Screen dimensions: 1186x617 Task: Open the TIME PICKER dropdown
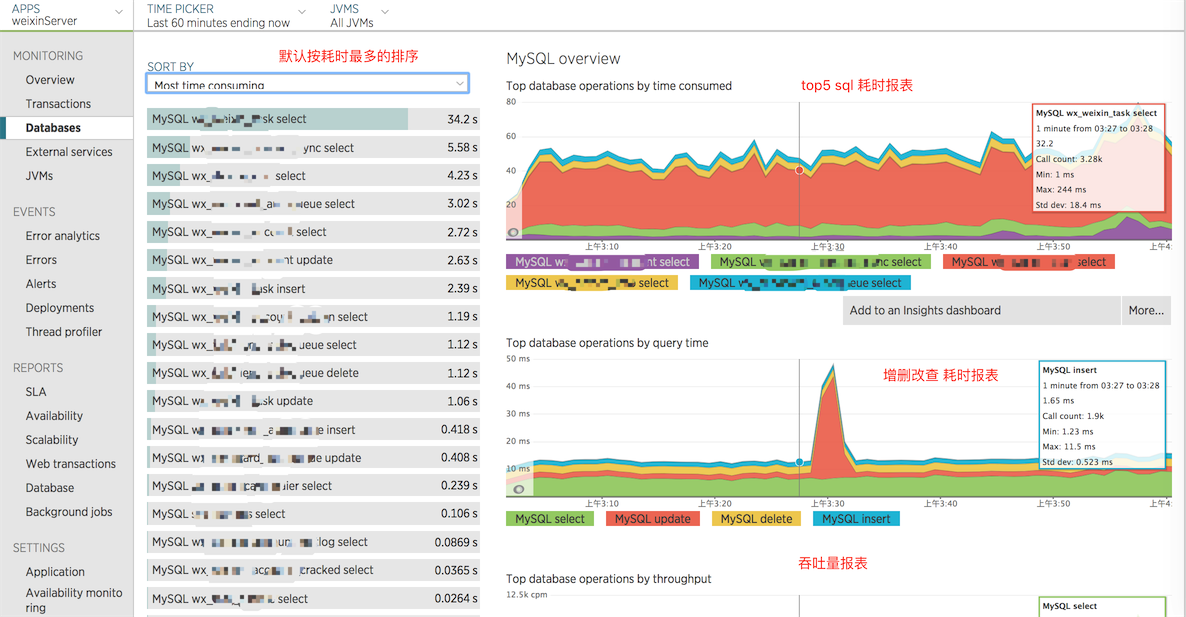(224, 15)
